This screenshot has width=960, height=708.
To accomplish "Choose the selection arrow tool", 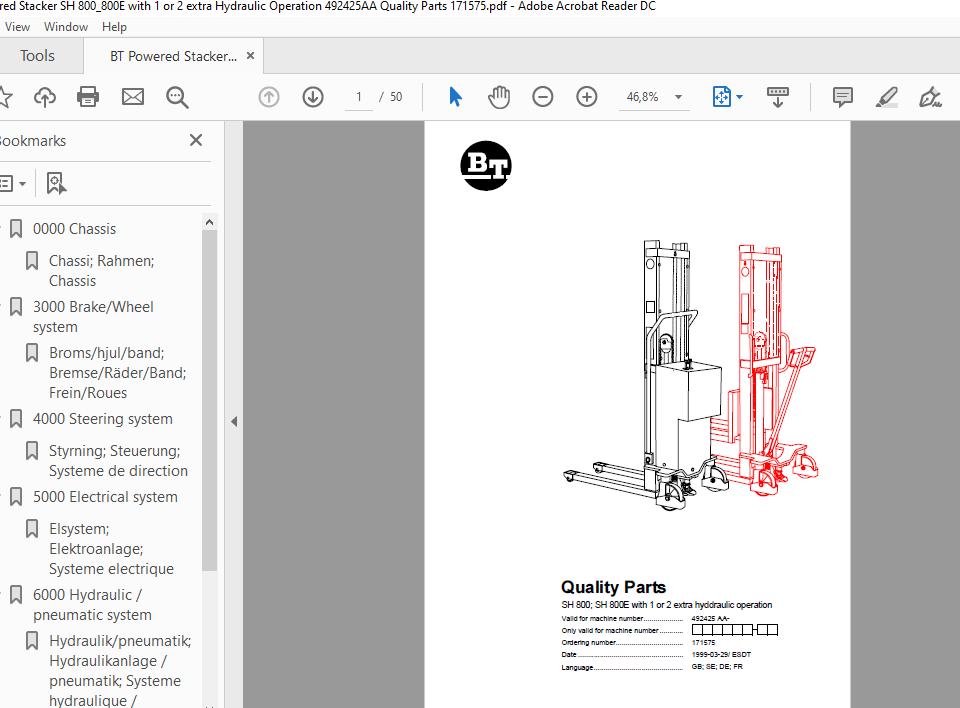I will tap(456, 97).
